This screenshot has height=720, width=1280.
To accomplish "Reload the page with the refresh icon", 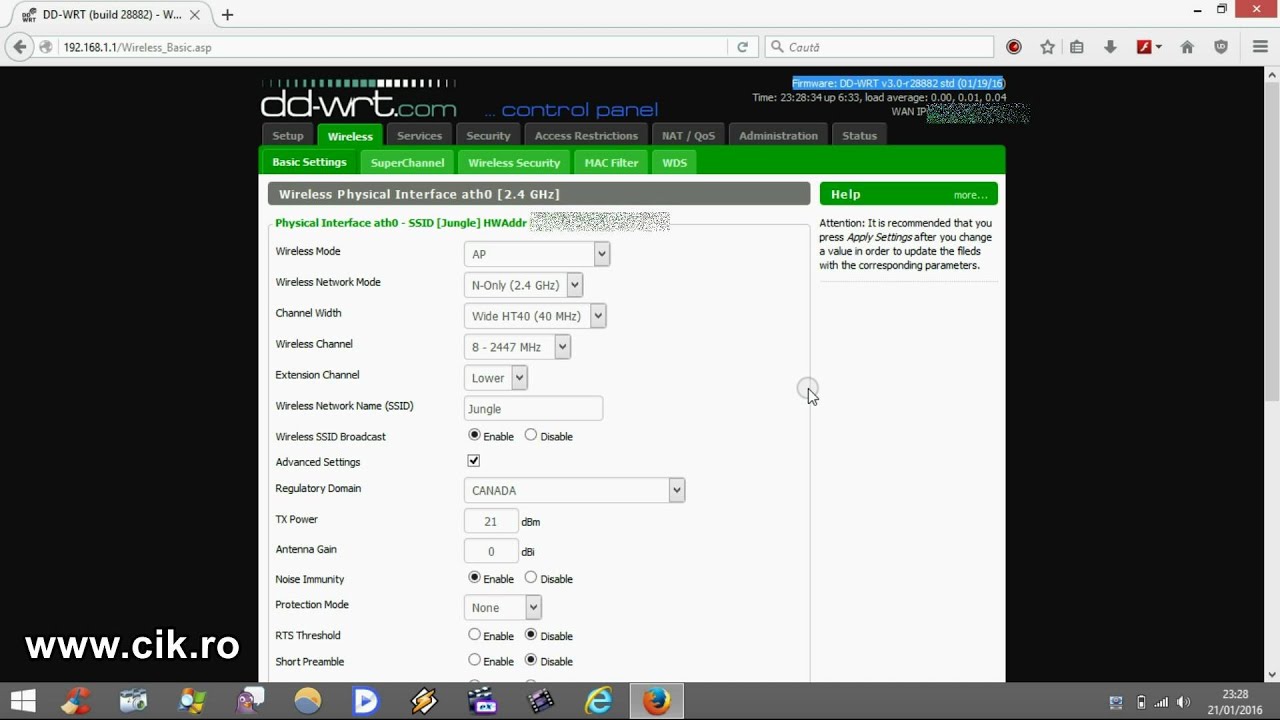I will 742,47.
